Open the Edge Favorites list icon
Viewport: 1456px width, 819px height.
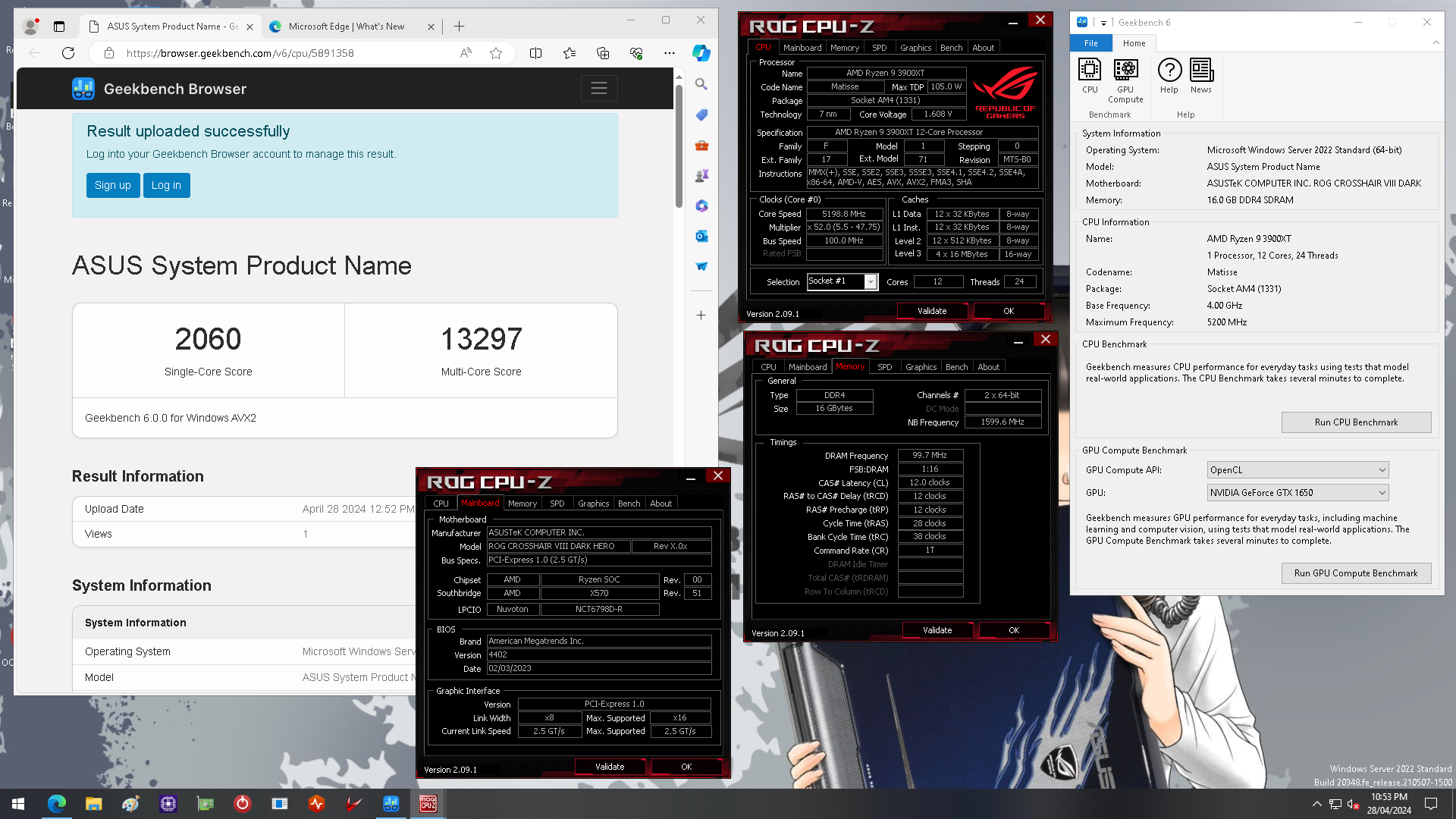[570, 53]
